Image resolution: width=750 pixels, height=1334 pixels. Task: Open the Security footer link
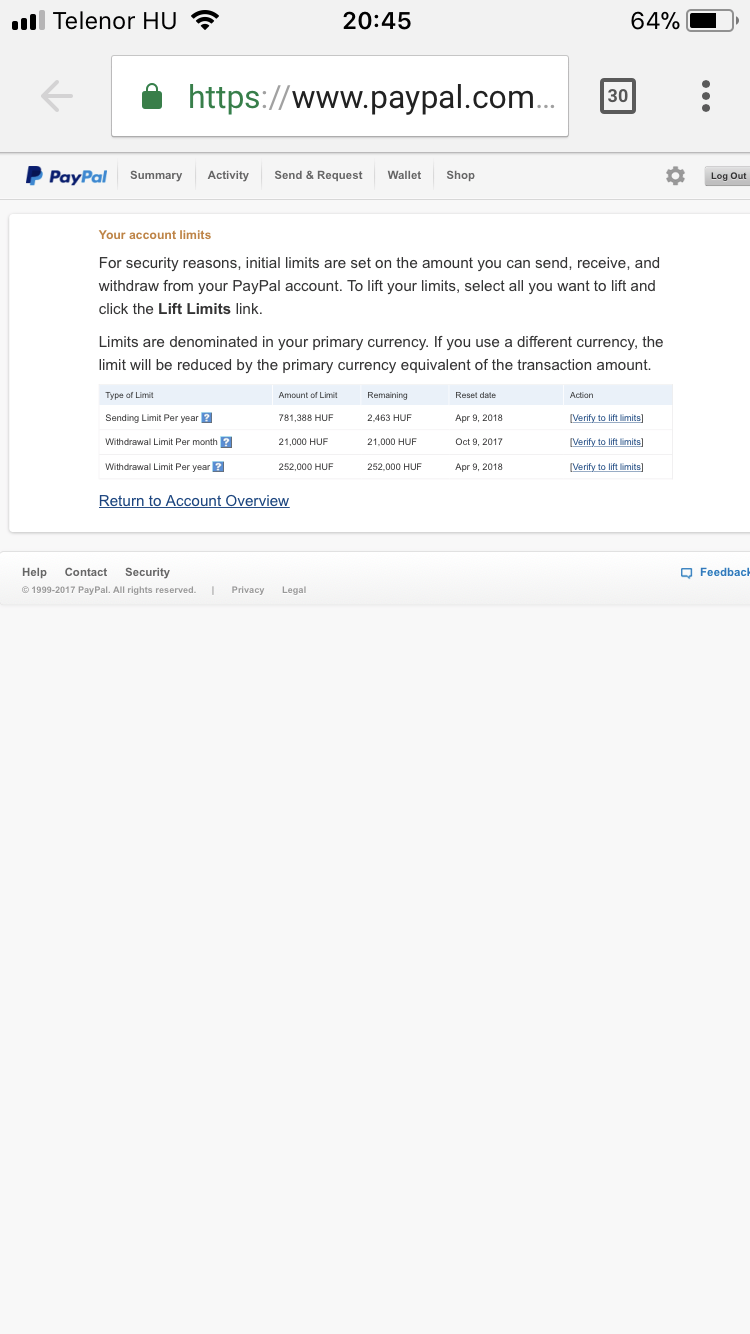click(147, 572)
